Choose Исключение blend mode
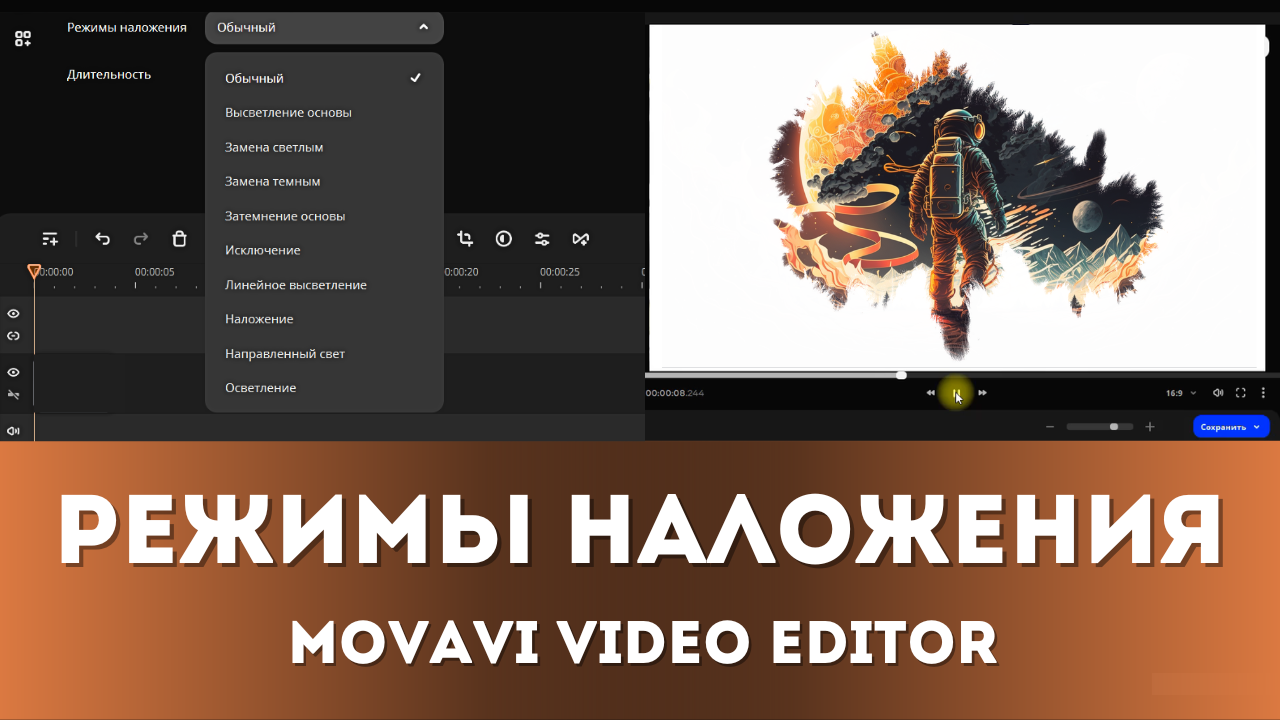The width and height of the screenshot is (1280, 720). (x=324, y=250)
